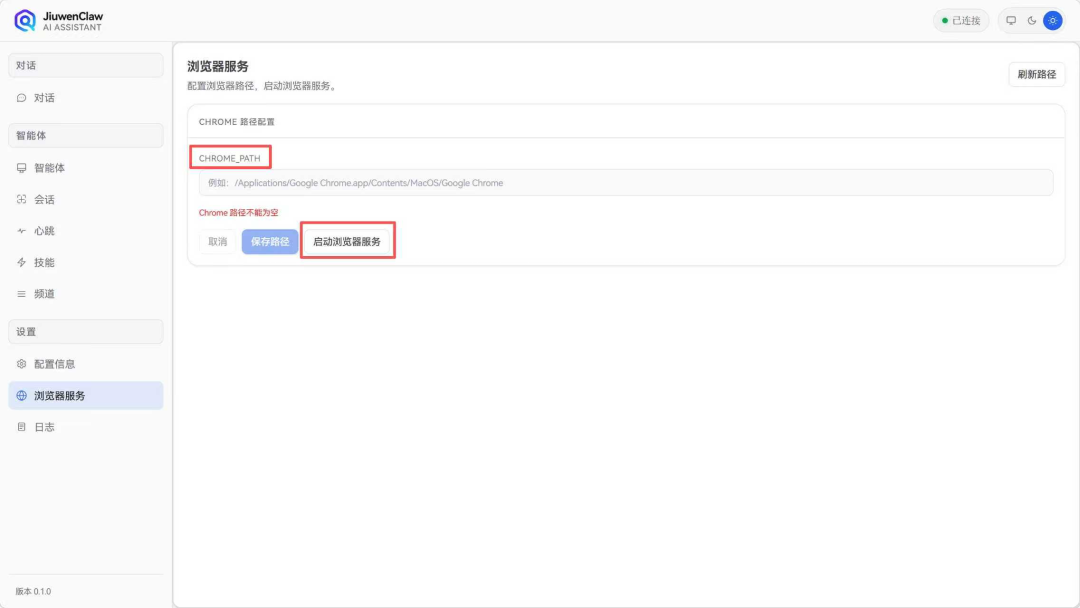Viewport: 1080px width, 608px height.
Task: Collapse the 智能体 section header
Action: click(x=85, y=136)
